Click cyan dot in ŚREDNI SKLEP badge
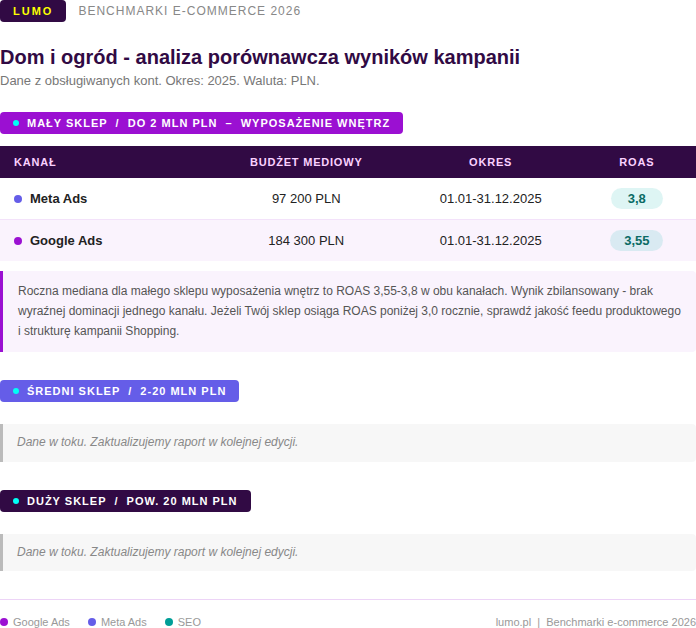This screenshot has width=696, height=628. click(16, 391)
